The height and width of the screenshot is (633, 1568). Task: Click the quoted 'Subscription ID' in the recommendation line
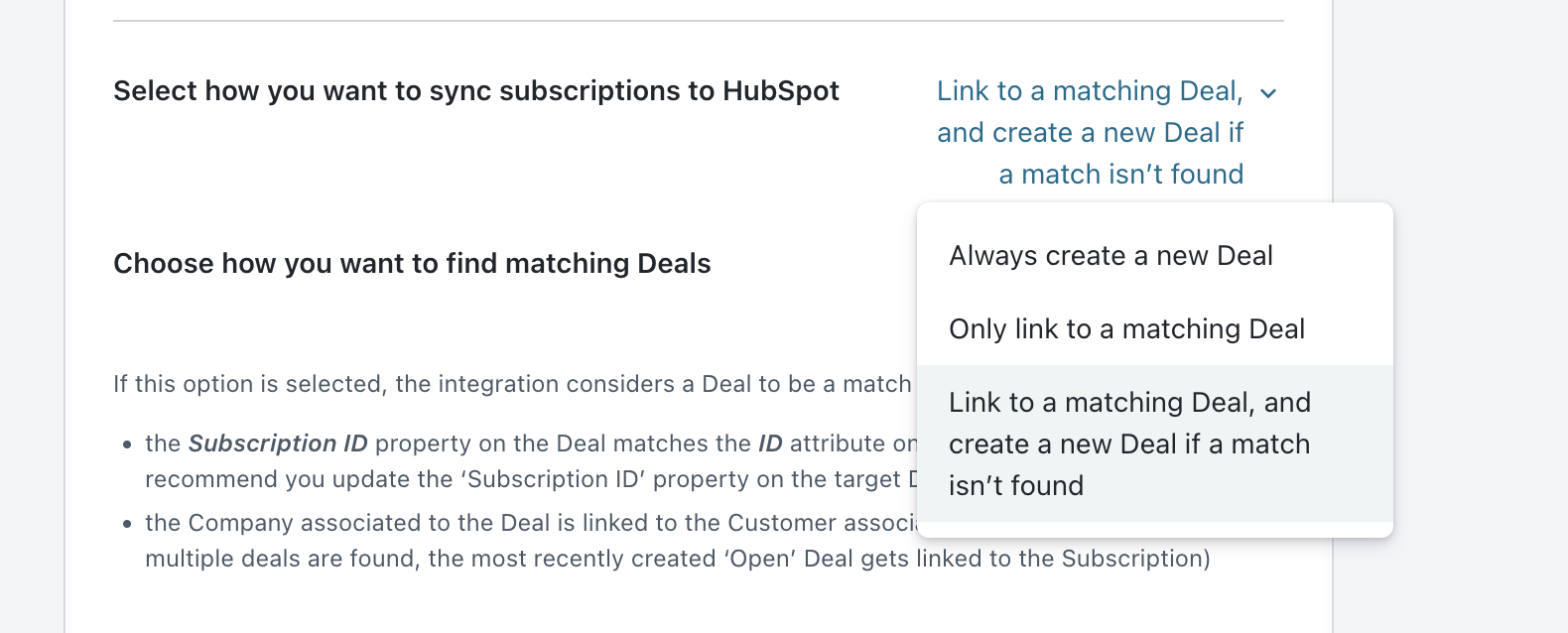[x=556, y=479]
